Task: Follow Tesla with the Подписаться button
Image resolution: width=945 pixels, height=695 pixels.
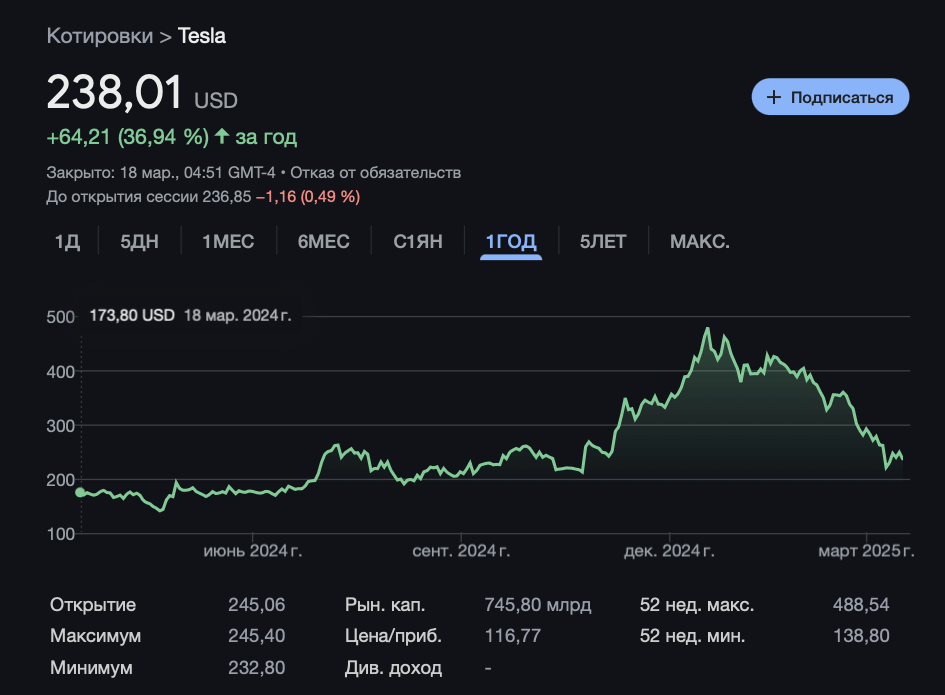Action: (x=830, y=96)
